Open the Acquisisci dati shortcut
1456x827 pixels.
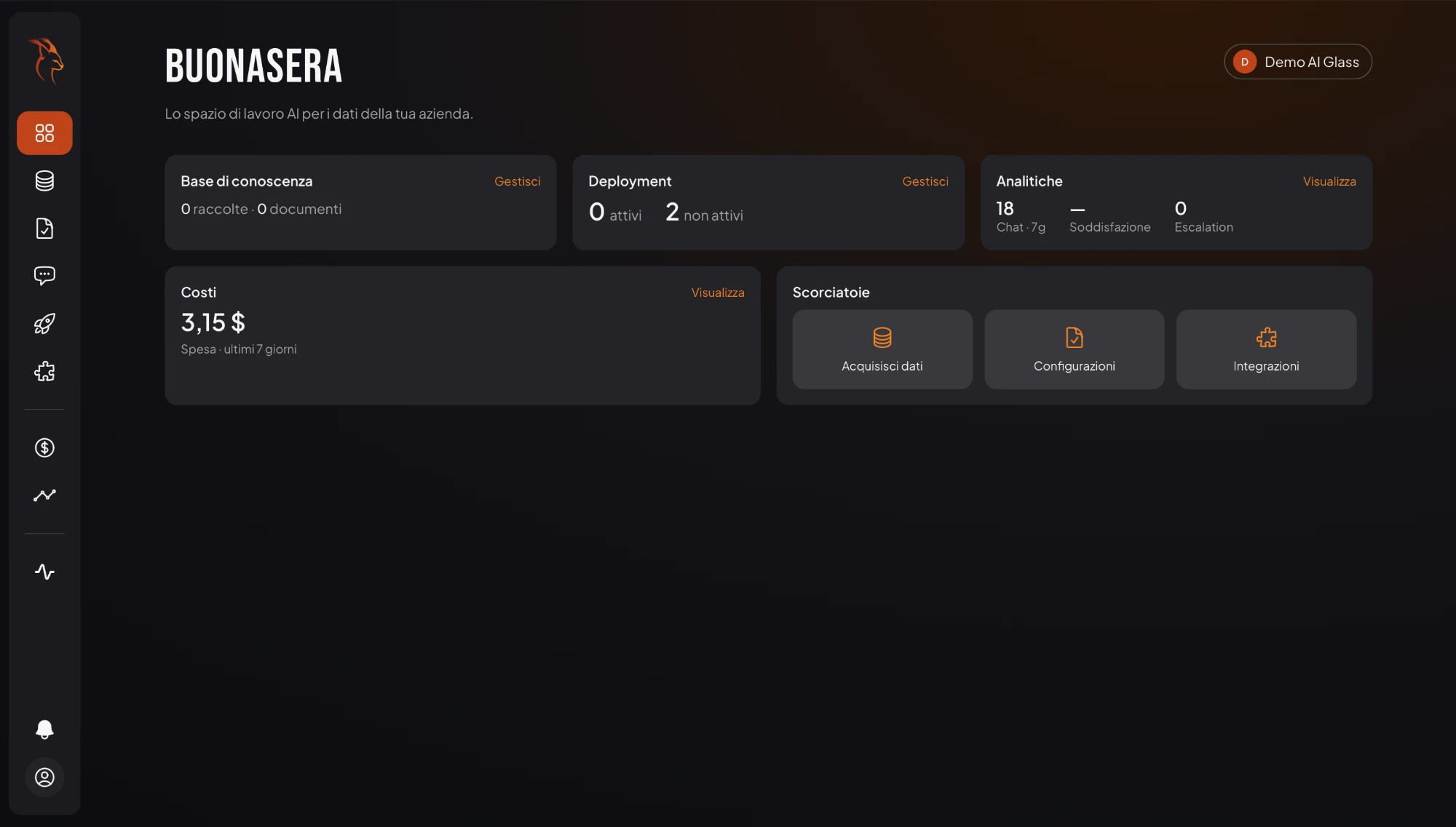(882, 349)
